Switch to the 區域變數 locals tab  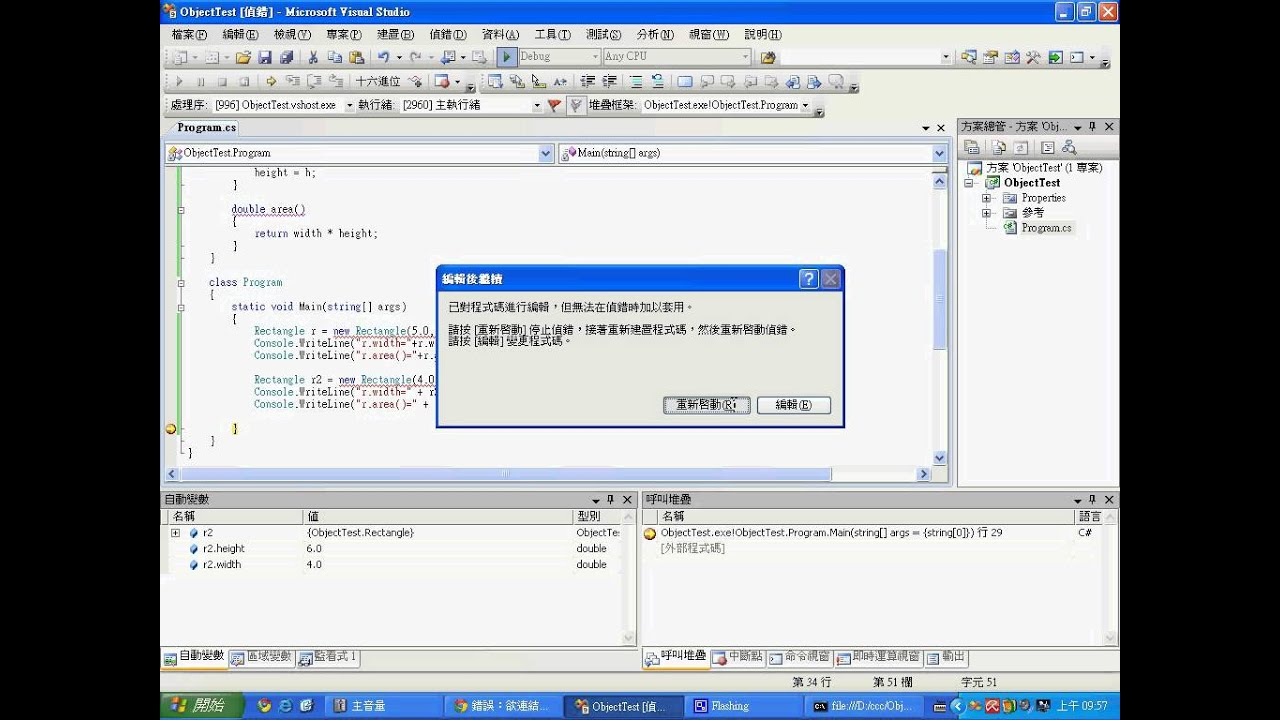coord(262,657)
